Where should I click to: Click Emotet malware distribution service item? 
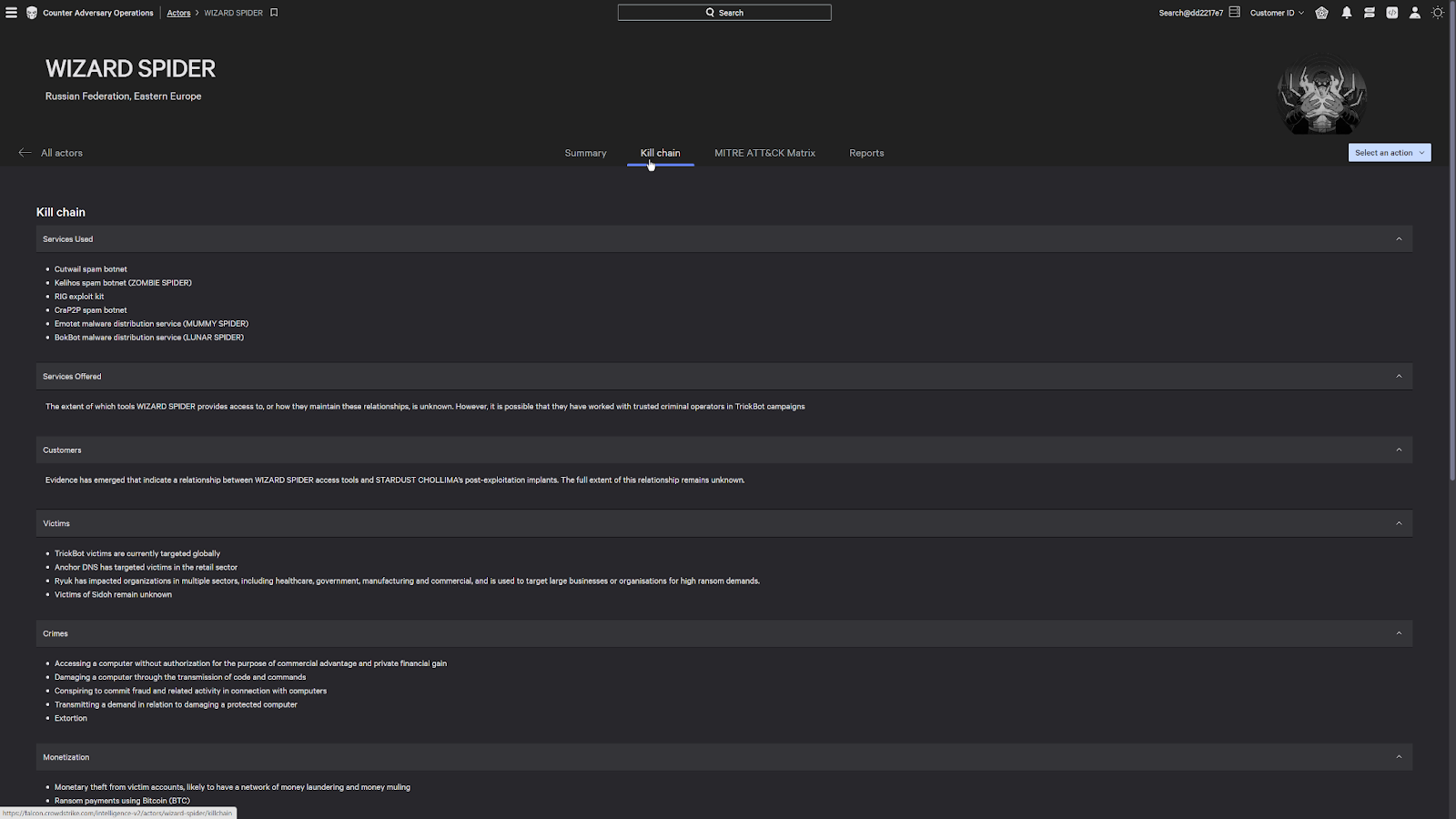pyautogui.click(x=151, y=324)
